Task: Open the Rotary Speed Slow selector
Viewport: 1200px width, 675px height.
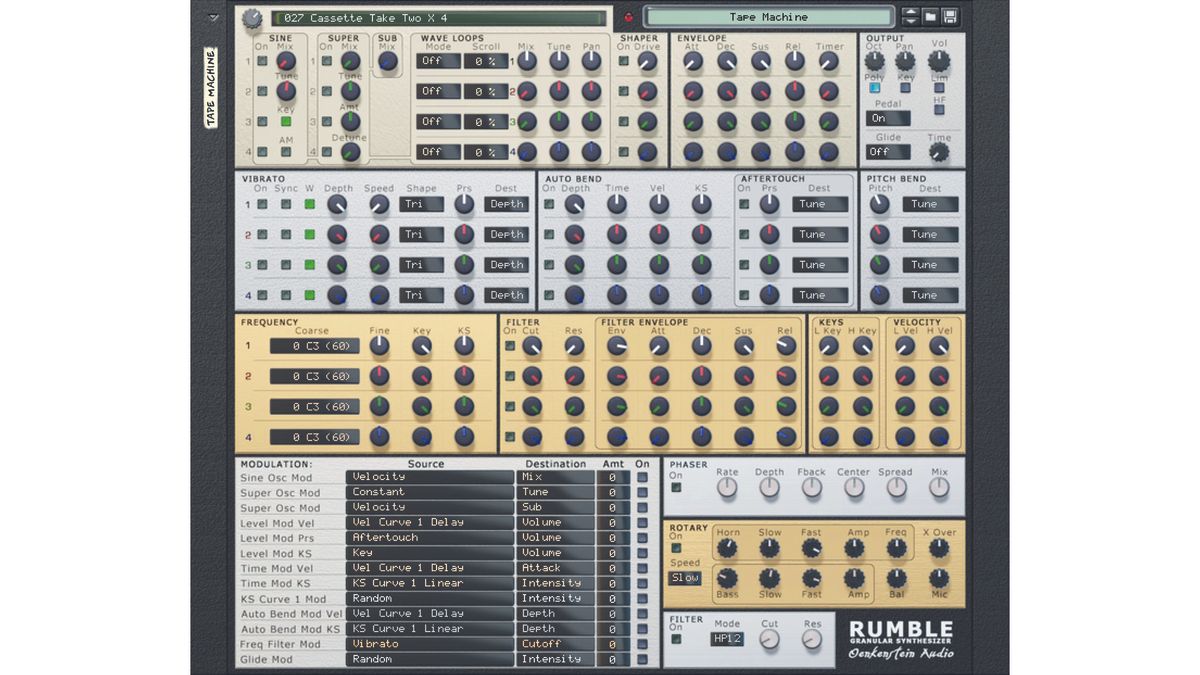Action: tap(685, 578)
